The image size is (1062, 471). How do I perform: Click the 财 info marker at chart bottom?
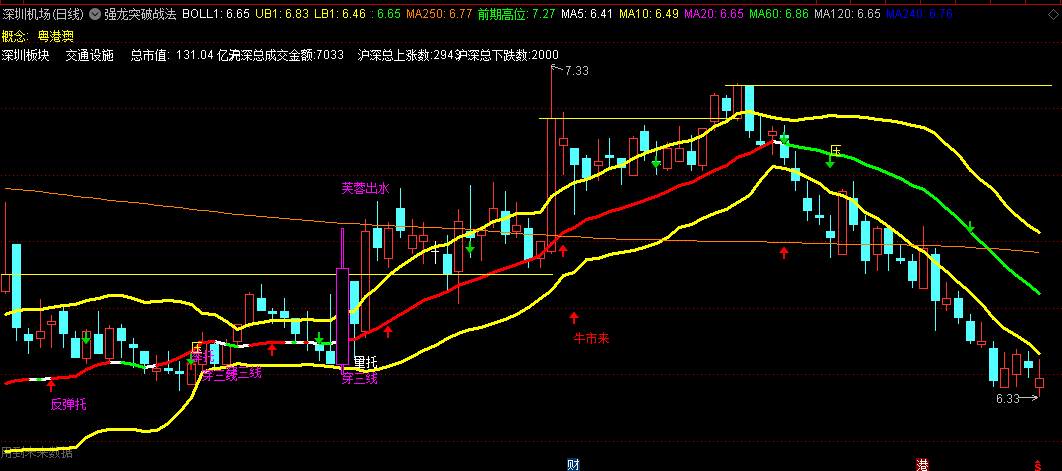[x=573, y=464]
